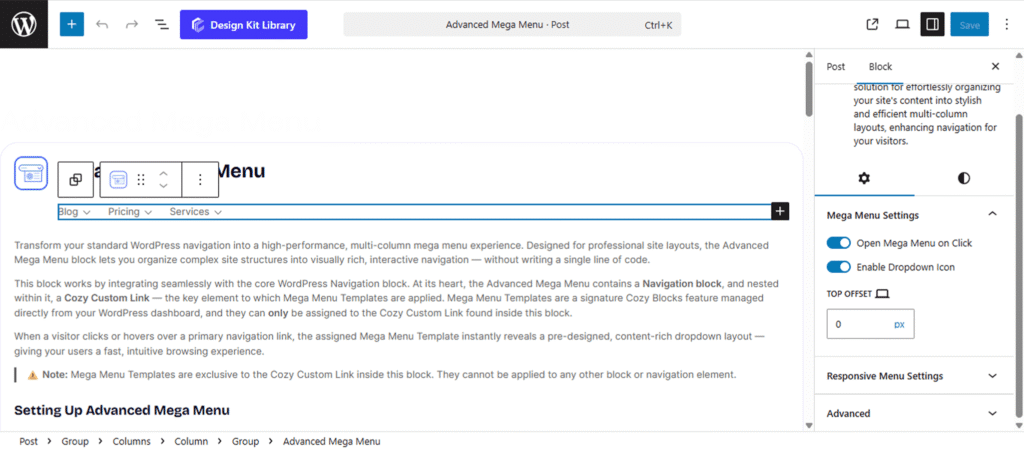
Task: Expand the Advanced panel
Action: (x=912, y=413)
